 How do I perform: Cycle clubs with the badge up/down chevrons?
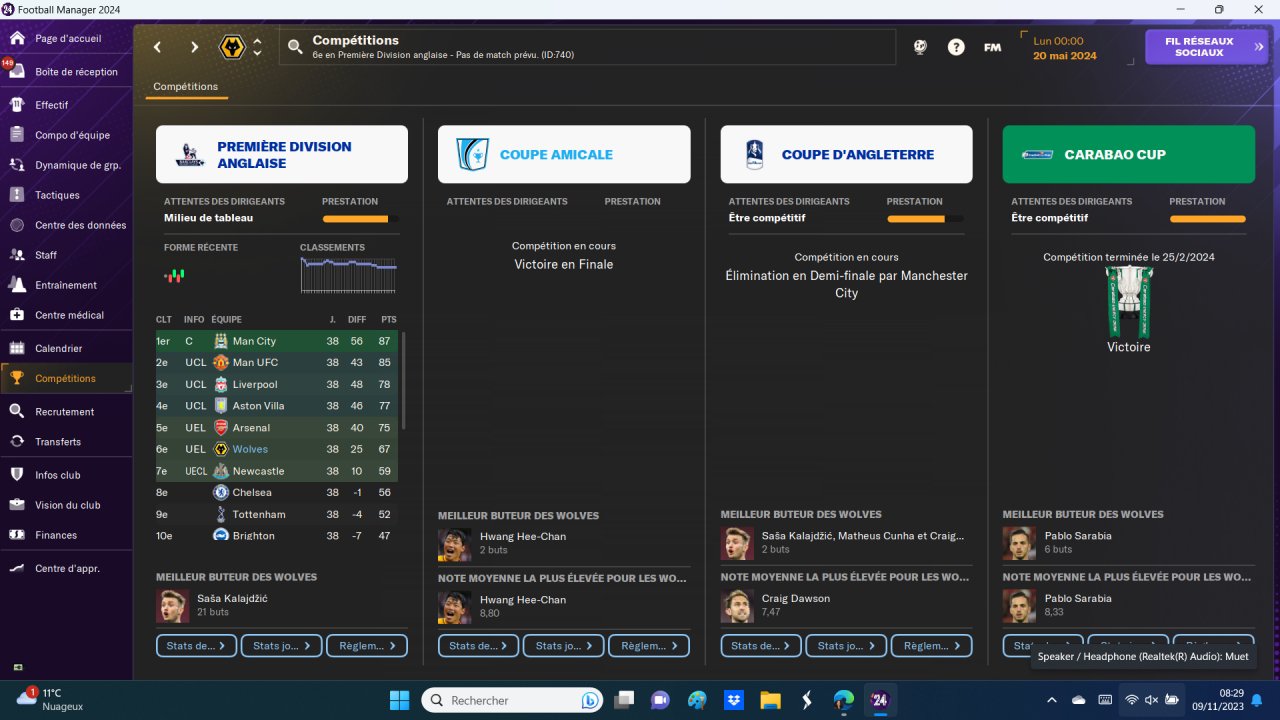tap(257, 47)
